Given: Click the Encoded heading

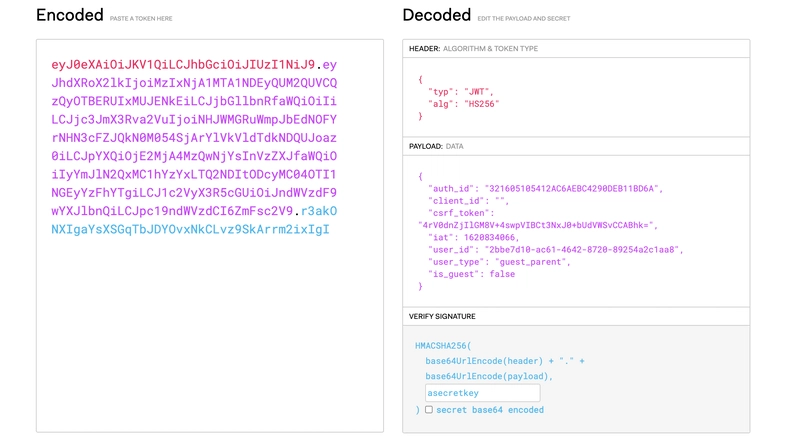Looking at the screenshot, I should tap(69, 15).
